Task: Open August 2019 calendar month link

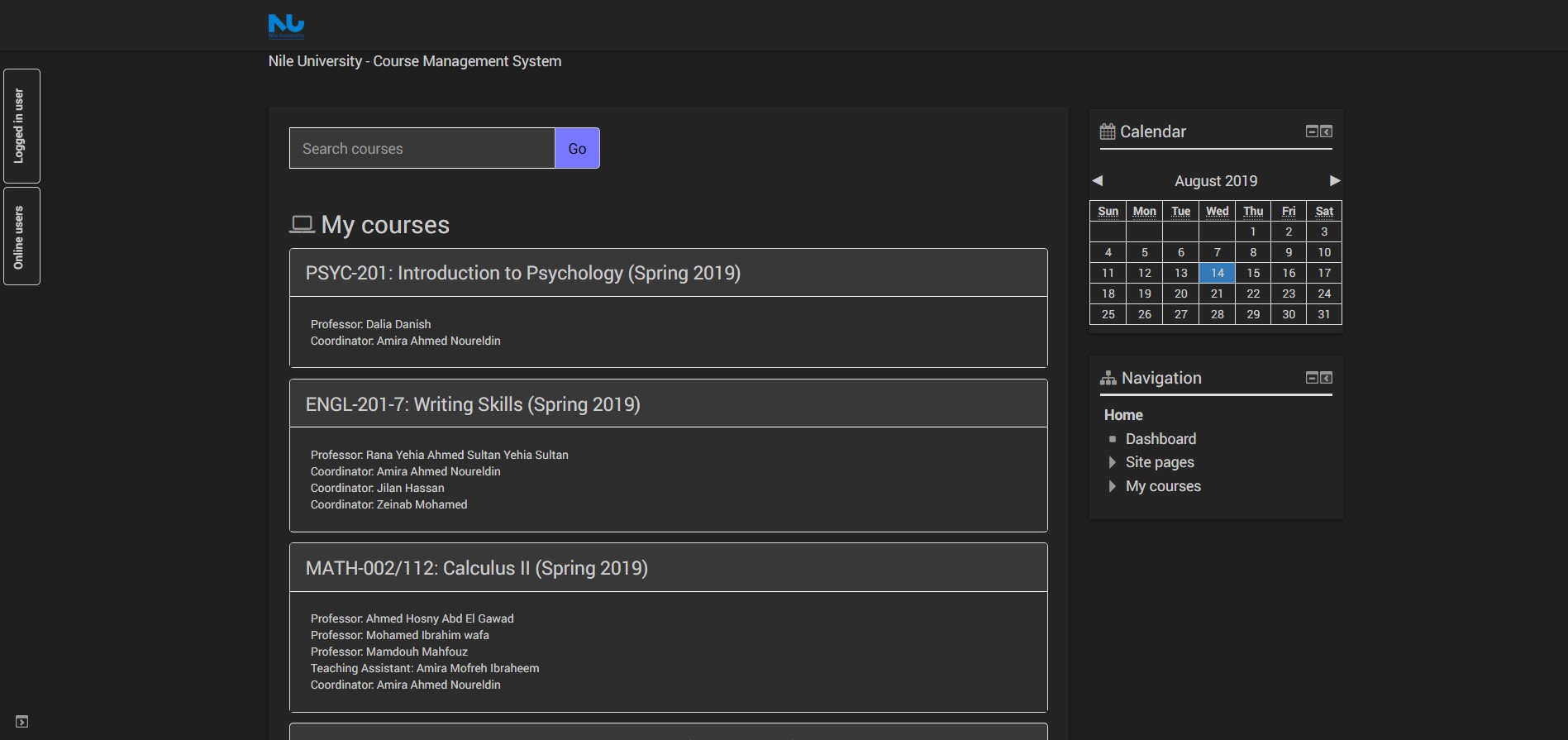Action: coord(1216,180)
